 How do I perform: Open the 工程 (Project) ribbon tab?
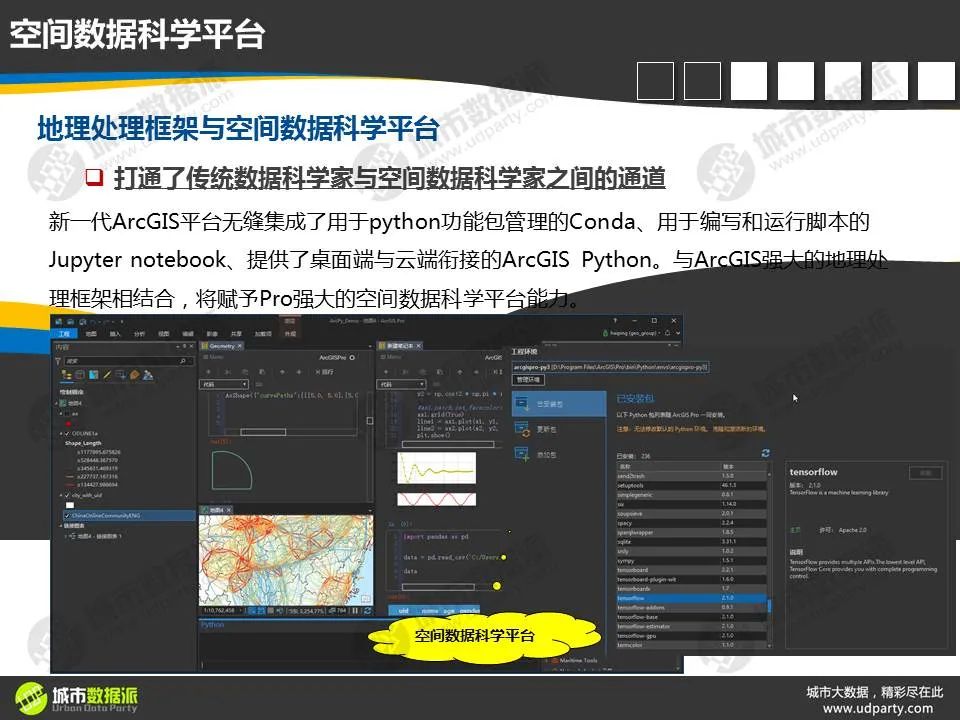point(64,334)
